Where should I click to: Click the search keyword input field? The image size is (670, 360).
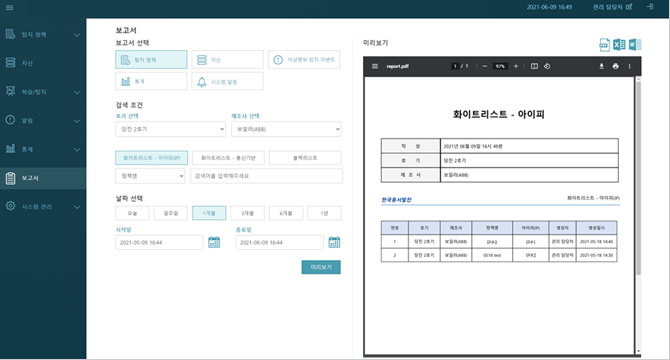(266, 176)
